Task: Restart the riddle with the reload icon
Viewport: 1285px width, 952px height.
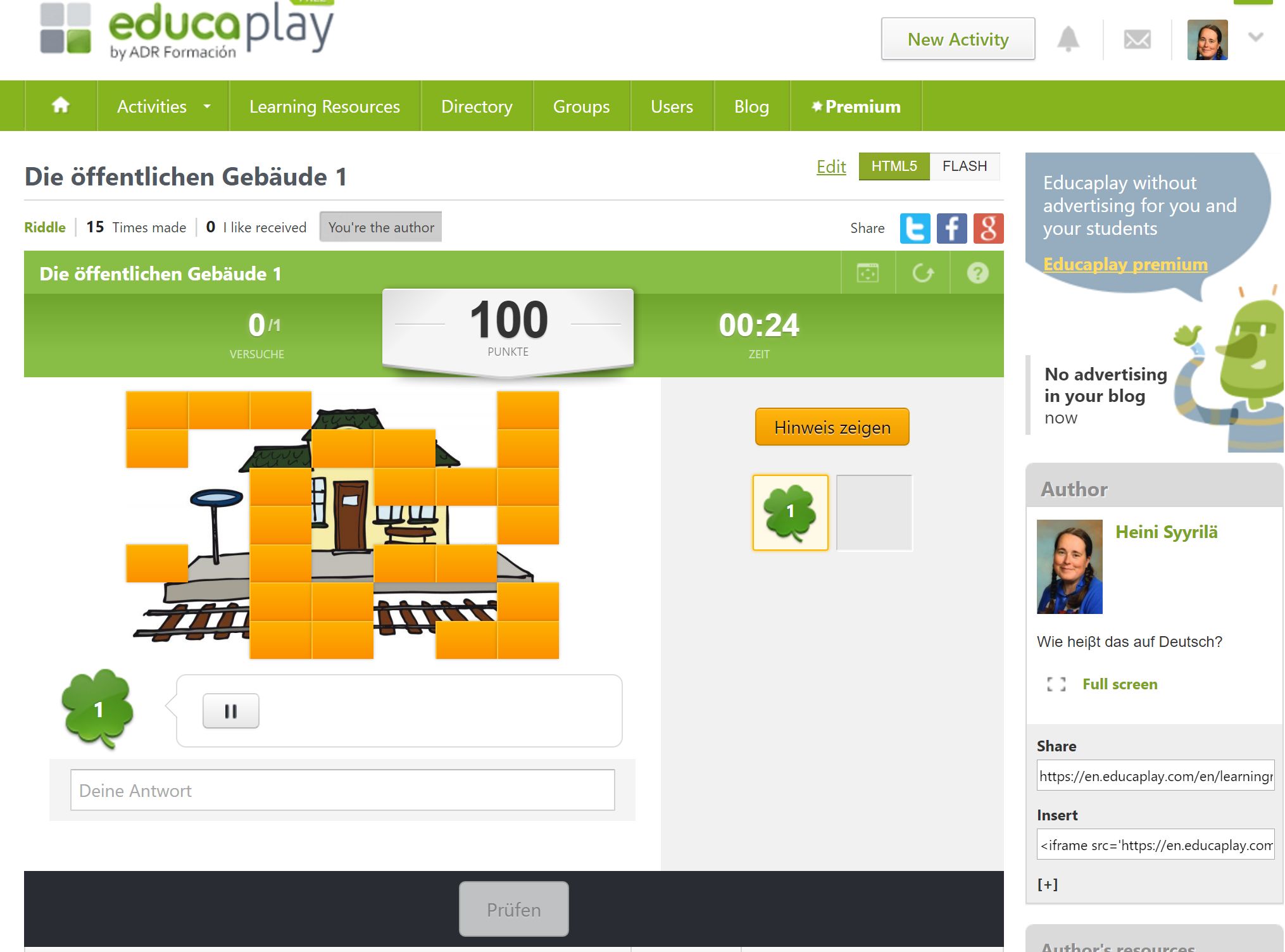Action: [923, 273]
